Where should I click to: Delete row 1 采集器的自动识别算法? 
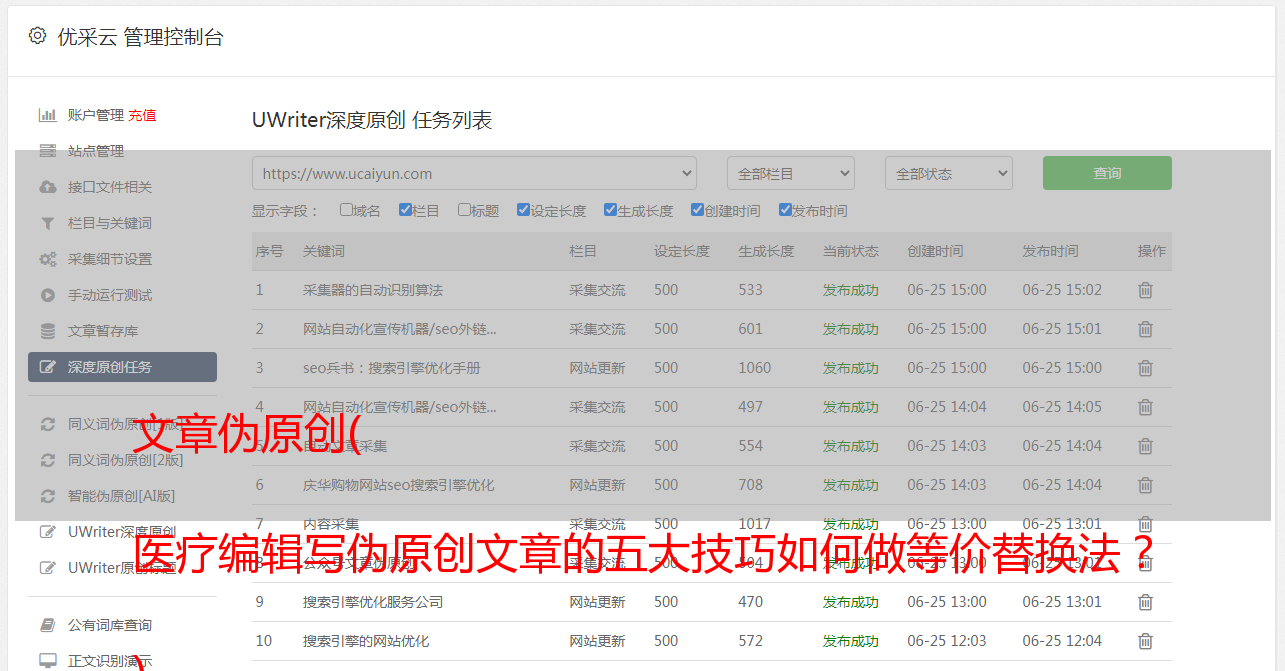(1146, 290)
